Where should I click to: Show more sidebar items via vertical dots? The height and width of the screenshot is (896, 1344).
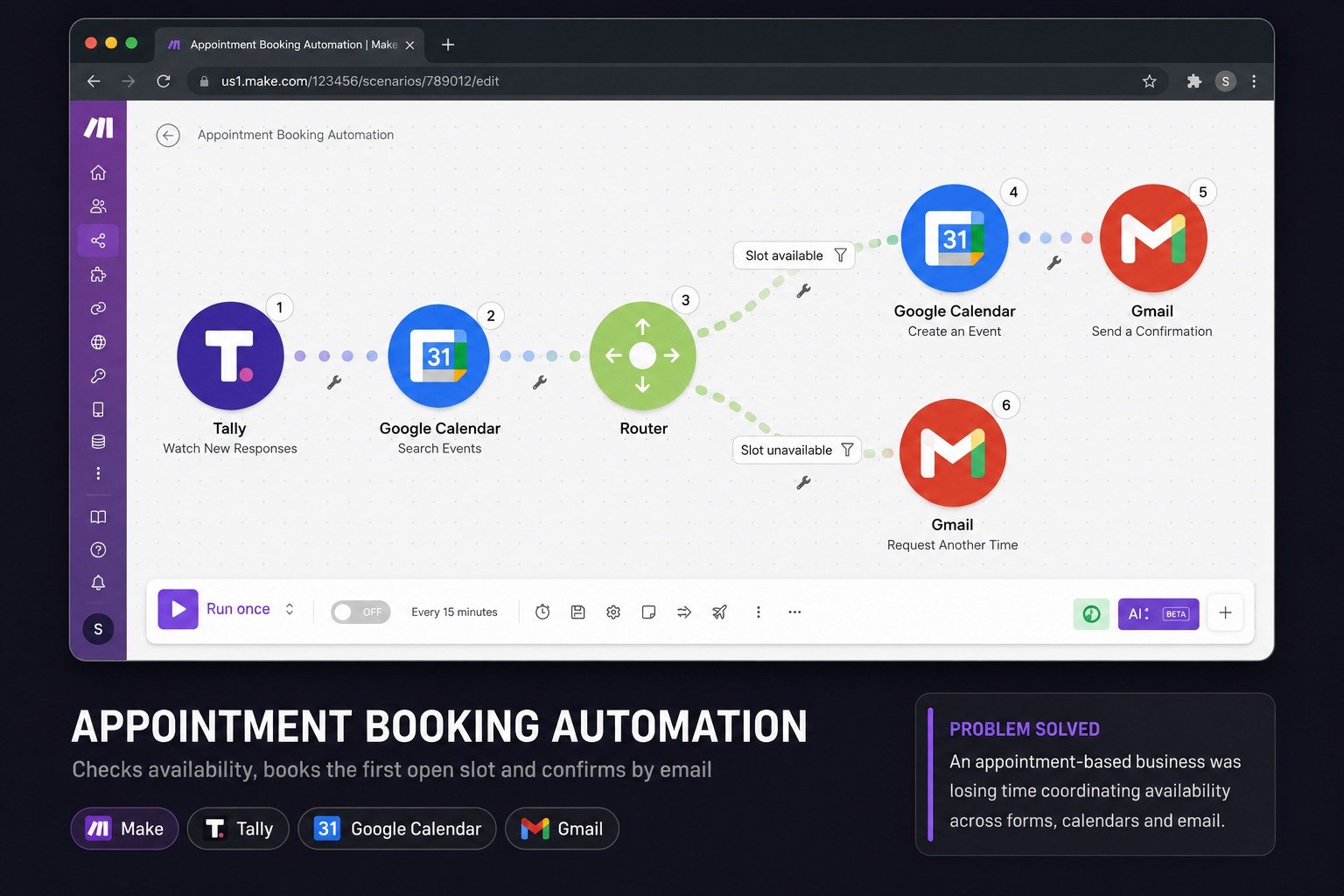click(98, 473)
